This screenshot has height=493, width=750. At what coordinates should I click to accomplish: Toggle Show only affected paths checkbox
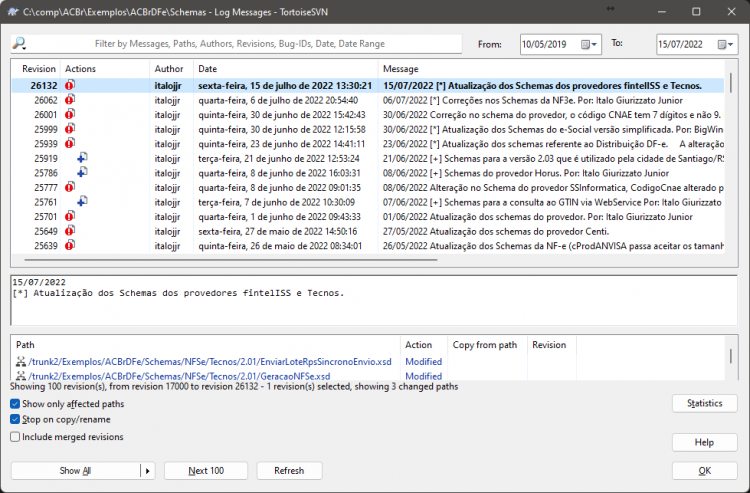(x=15, y=404)
